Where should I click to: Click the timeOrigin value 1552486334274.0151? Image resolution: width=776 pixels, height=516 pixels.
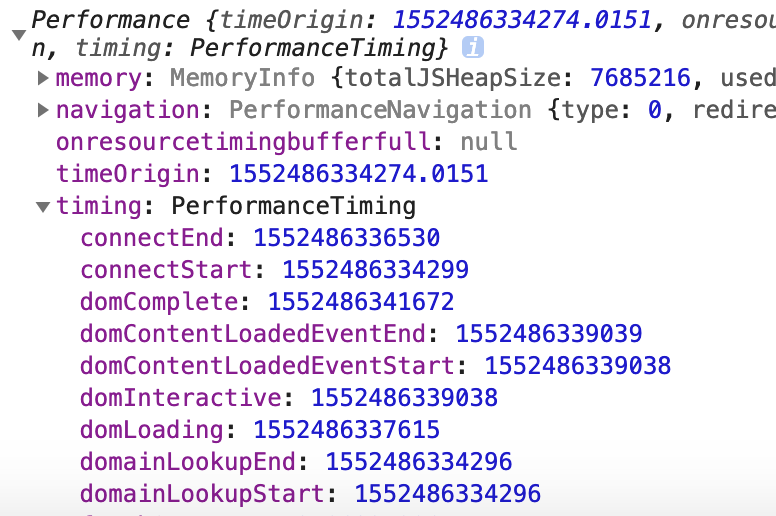coord(358,174)
